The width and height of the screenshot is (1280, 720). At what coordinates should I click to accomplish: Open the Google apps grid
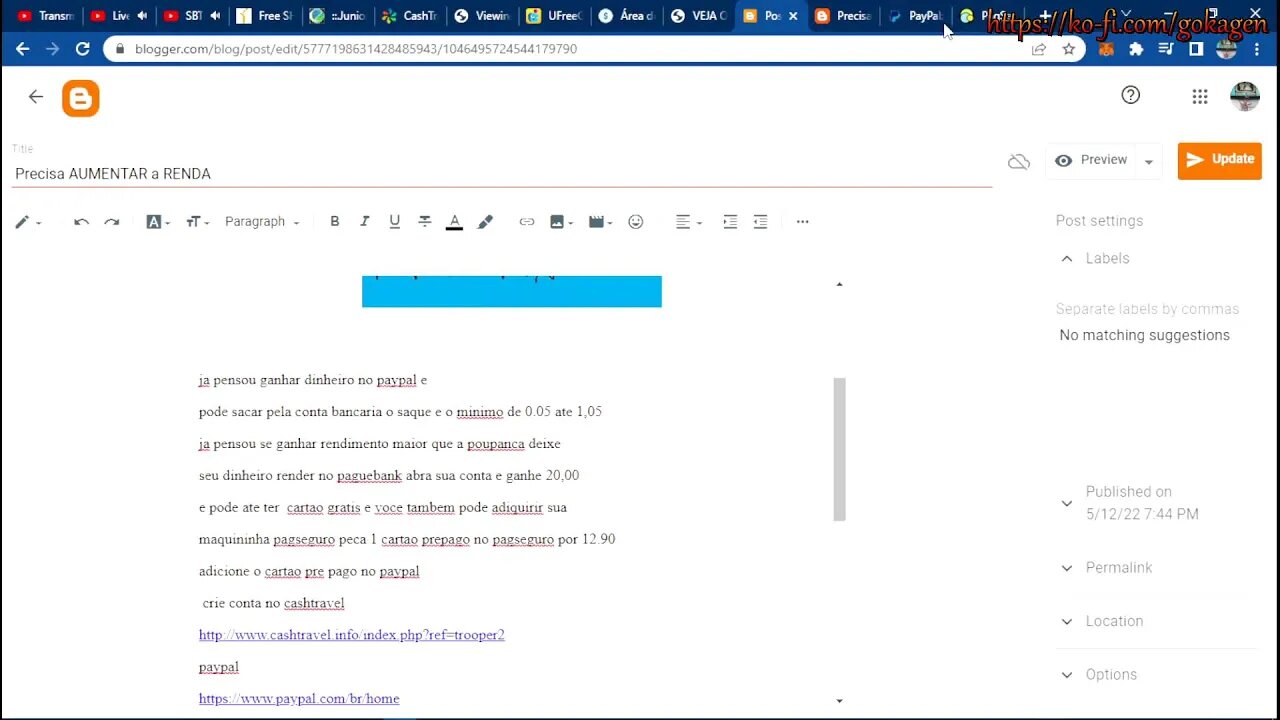tap(1200, 96)
